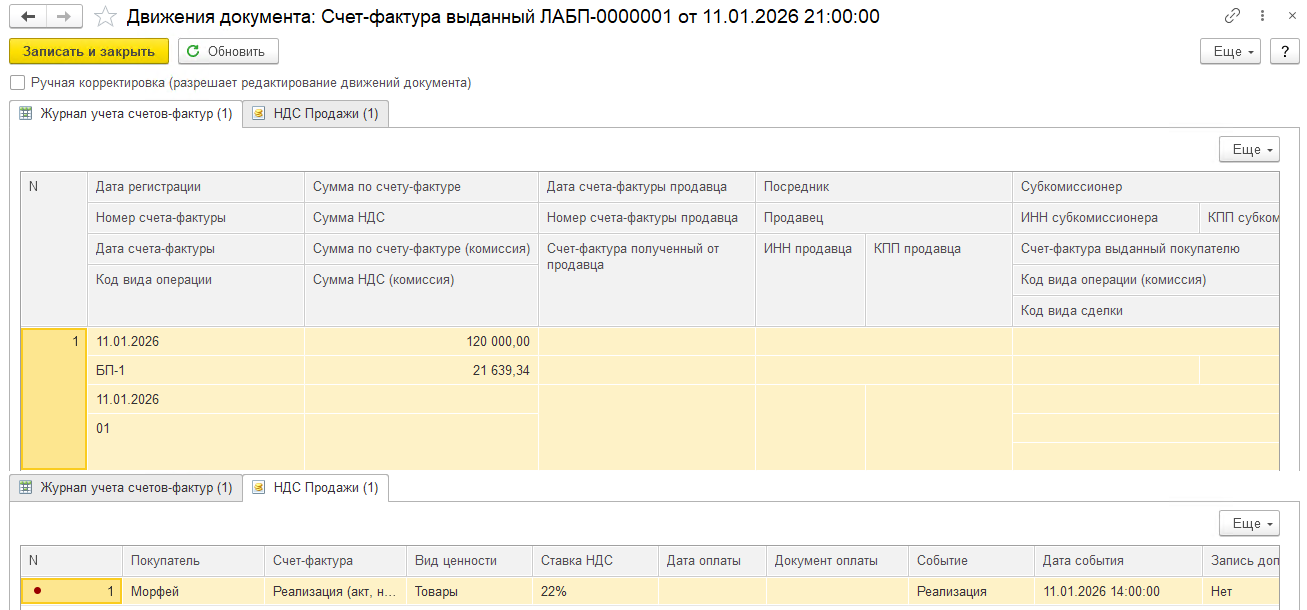Open the vertical three-dot window menu
Screen dimensions: 1307x610
coord(1261,17)
